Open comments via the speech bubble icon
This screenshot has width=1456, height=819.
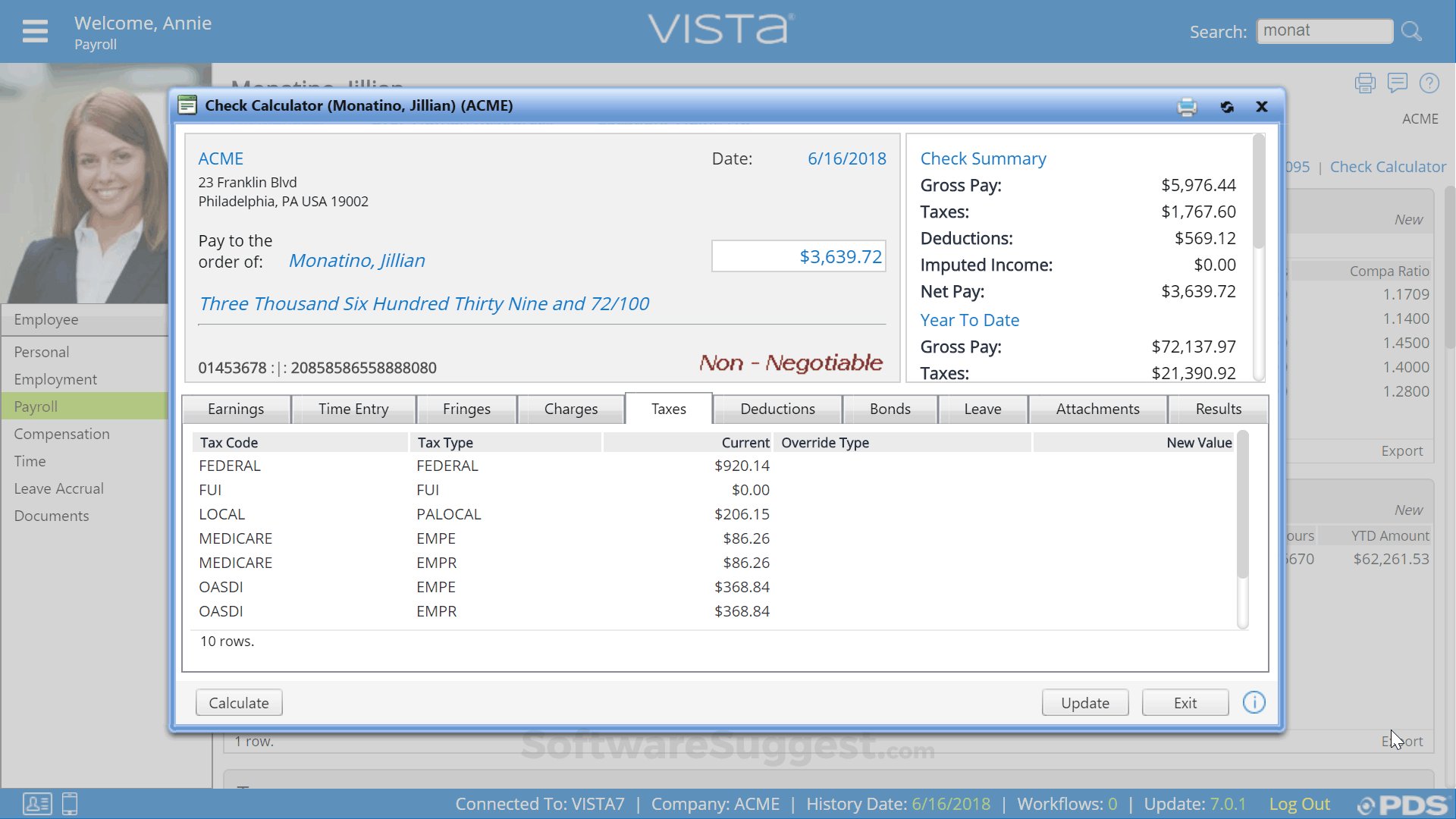1398,83
